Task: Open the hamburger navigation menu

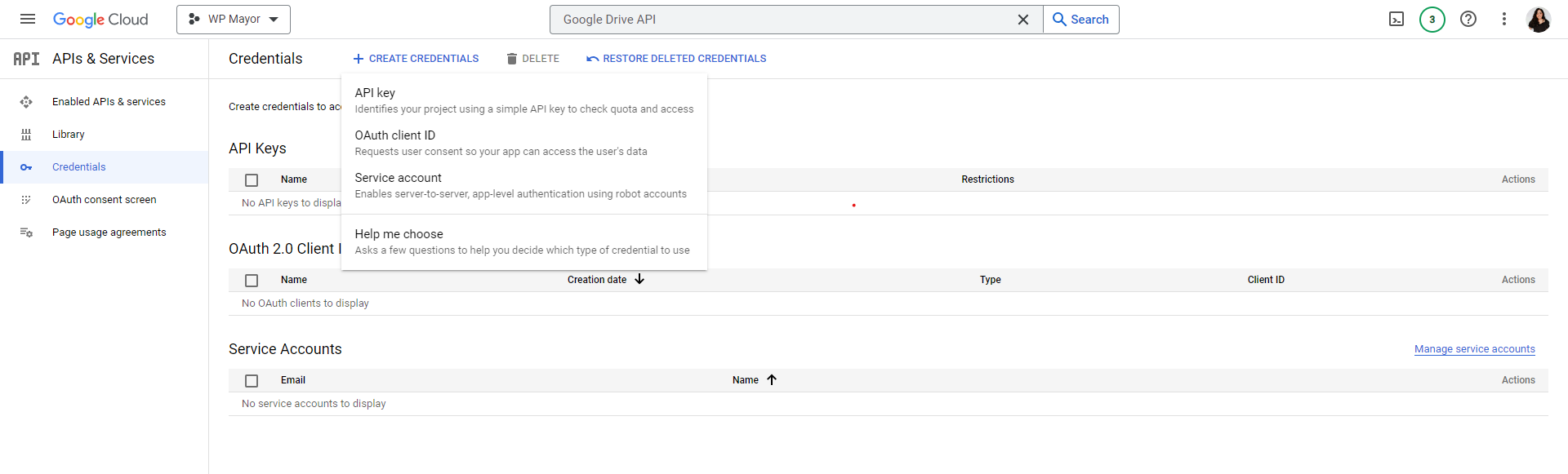Action: click(28, 19)
